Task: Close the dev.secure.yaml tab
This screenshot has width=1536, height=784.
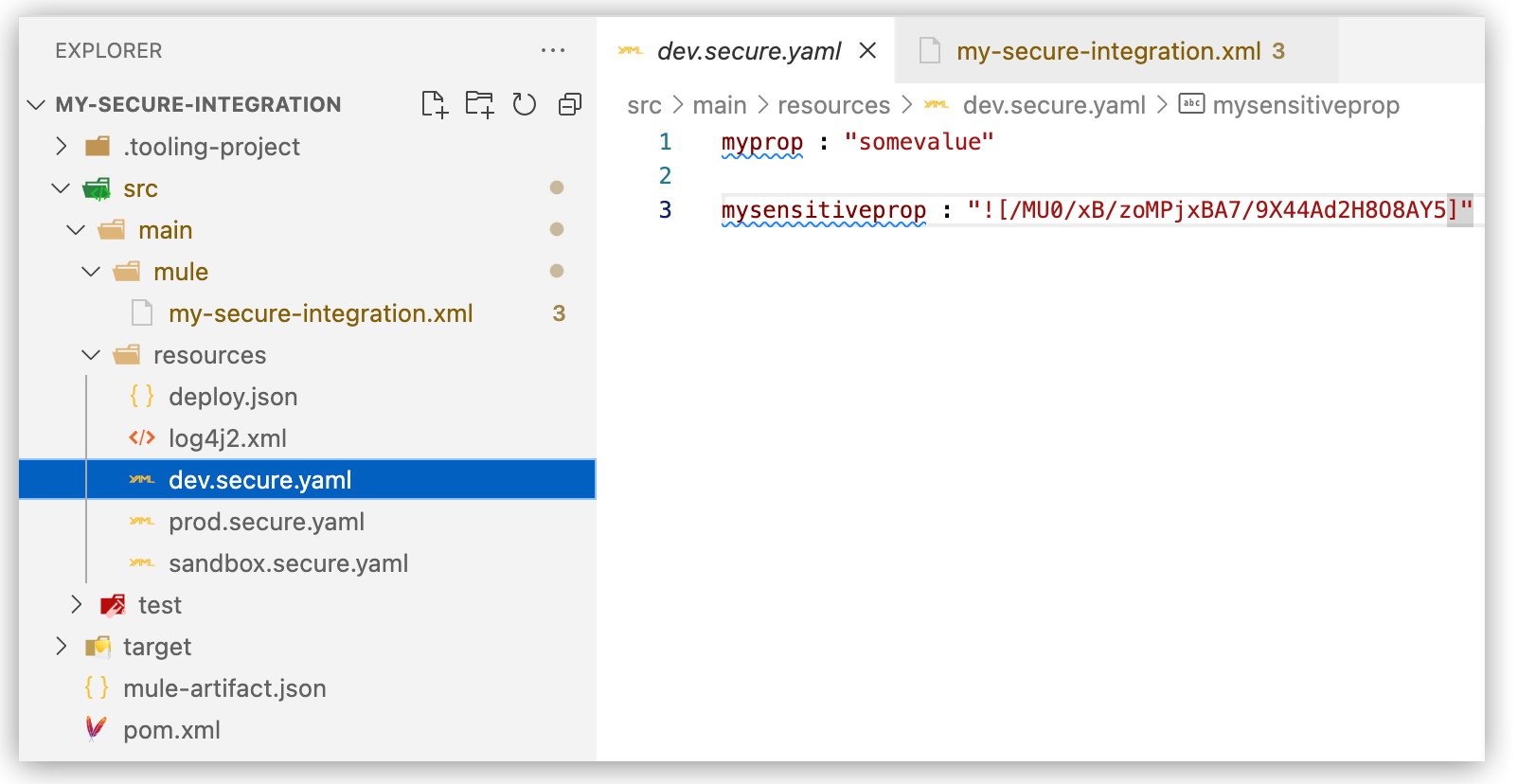Action: pyautogui.click(x=867, y=50)
